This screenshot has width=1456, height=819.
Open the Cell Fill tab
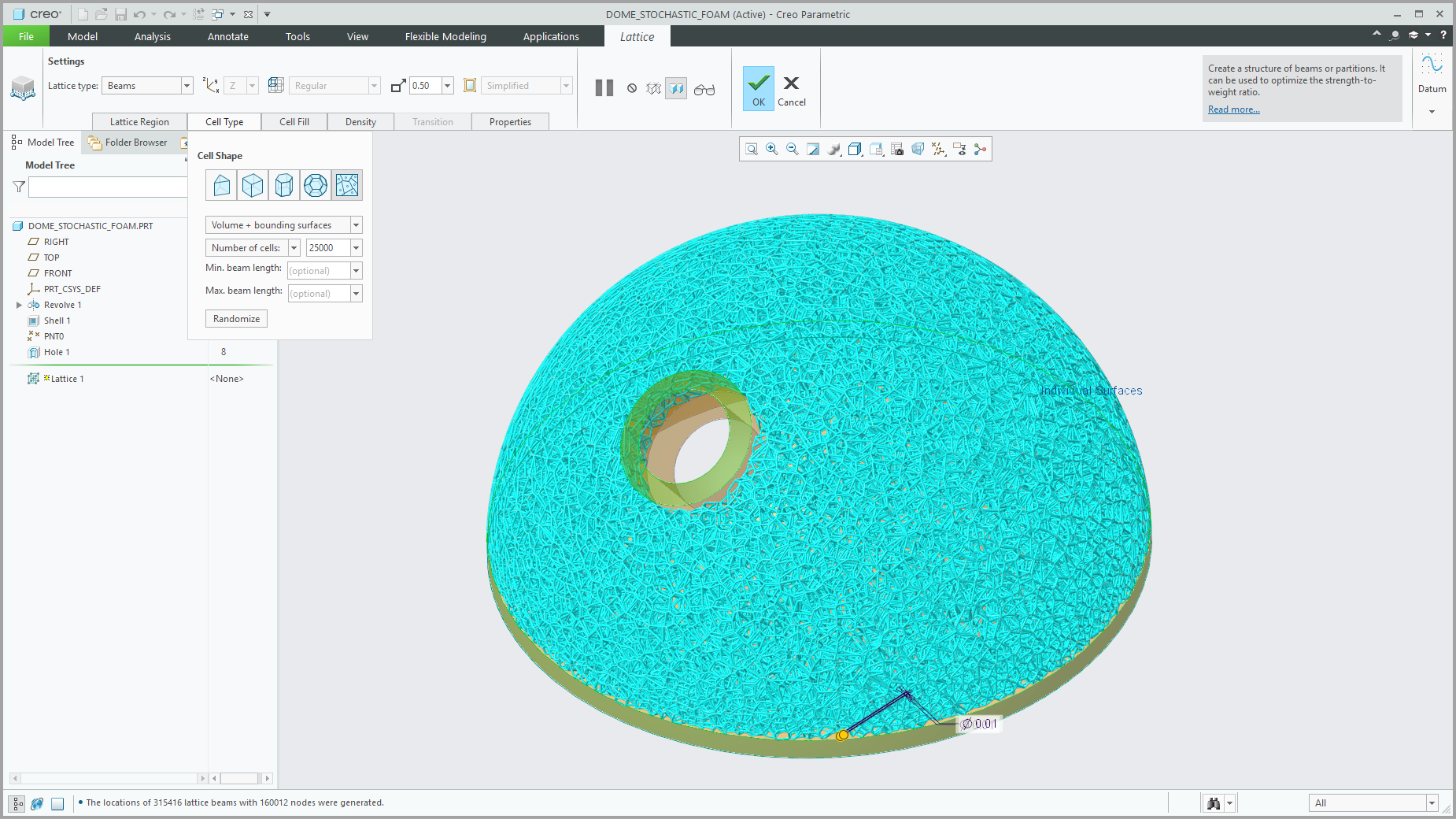(x=294, y=121)
